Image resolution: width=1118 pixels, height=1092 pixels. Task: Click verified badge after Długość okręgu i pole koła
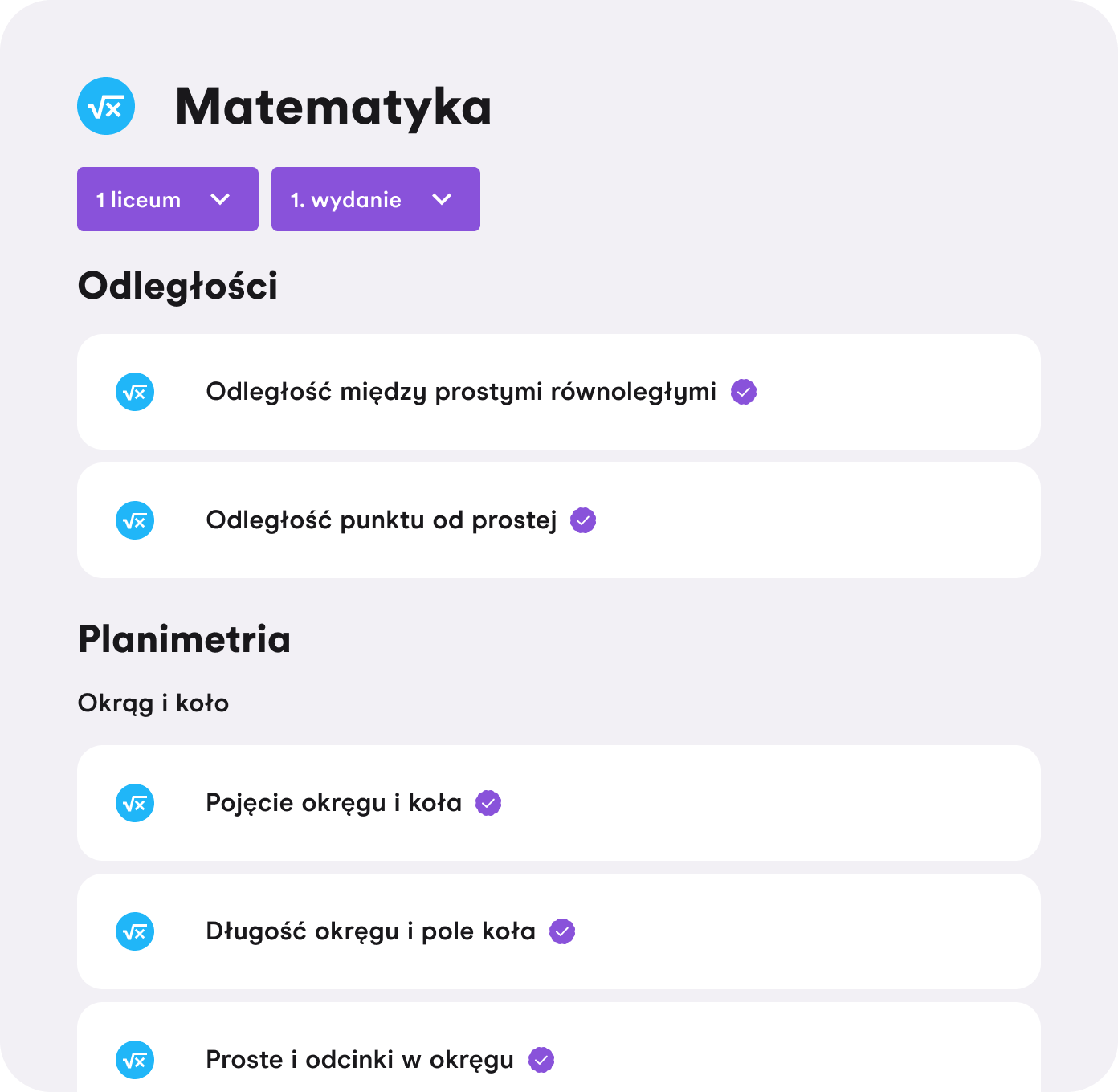pos(562,931)
